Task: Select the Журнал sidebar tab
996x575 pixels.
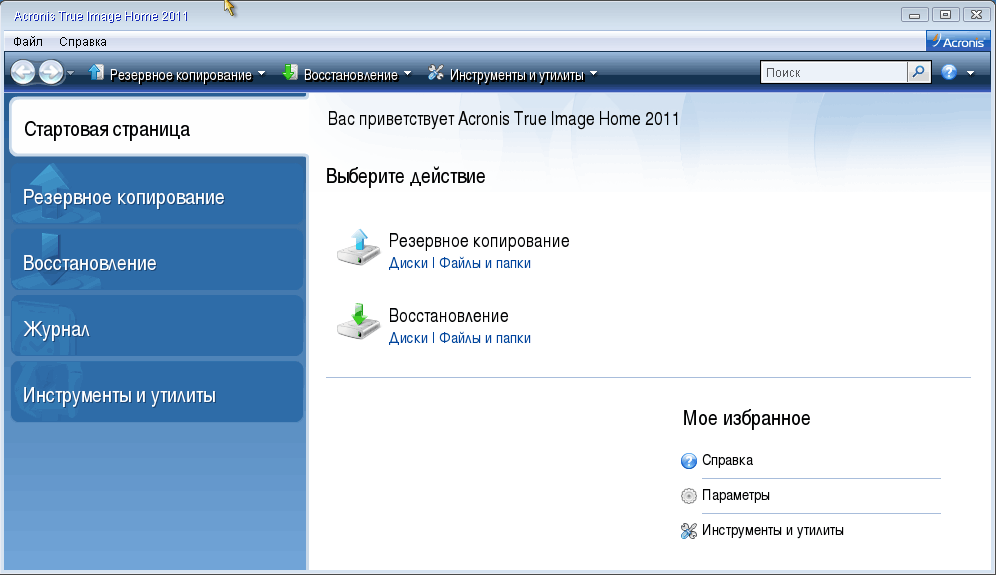Action: click(x=157, y=329)
